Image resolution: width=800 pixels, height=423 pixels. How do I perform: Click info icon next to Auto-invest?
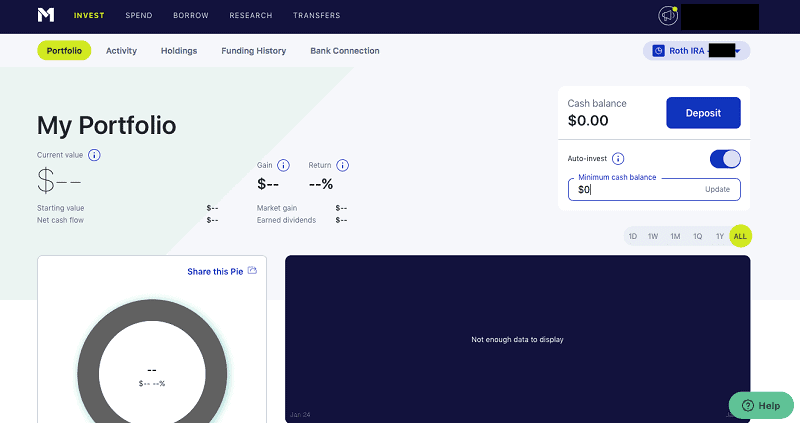pos(618,158)
